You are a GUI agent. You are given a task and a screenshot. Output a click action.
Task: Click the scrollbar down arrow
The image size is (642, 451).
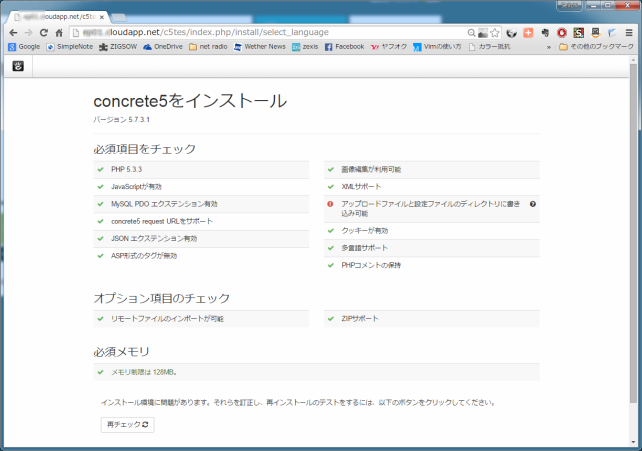pyautogui.click(x=633, y=442)
